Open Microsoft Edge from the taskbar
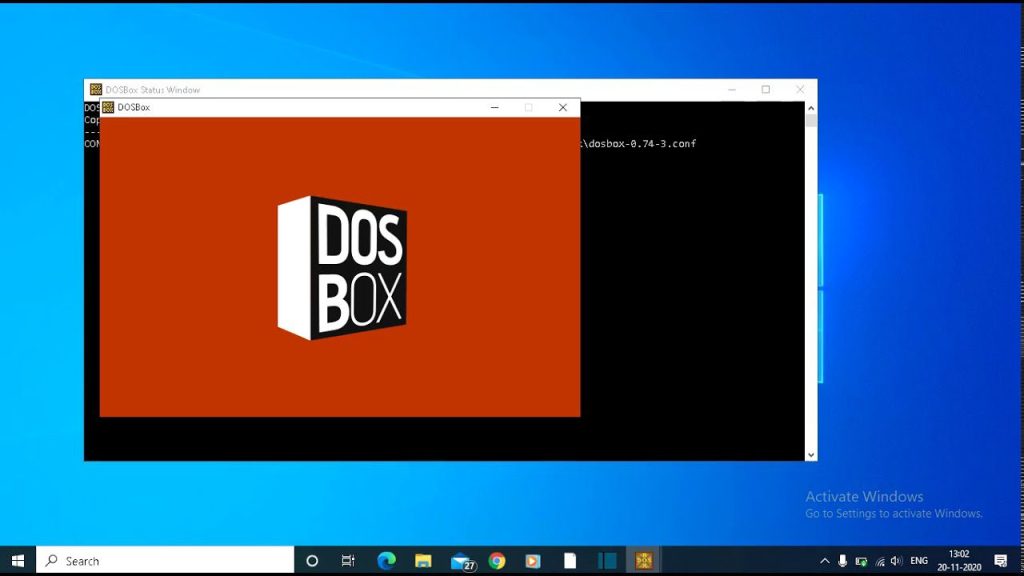 [386, 560]
